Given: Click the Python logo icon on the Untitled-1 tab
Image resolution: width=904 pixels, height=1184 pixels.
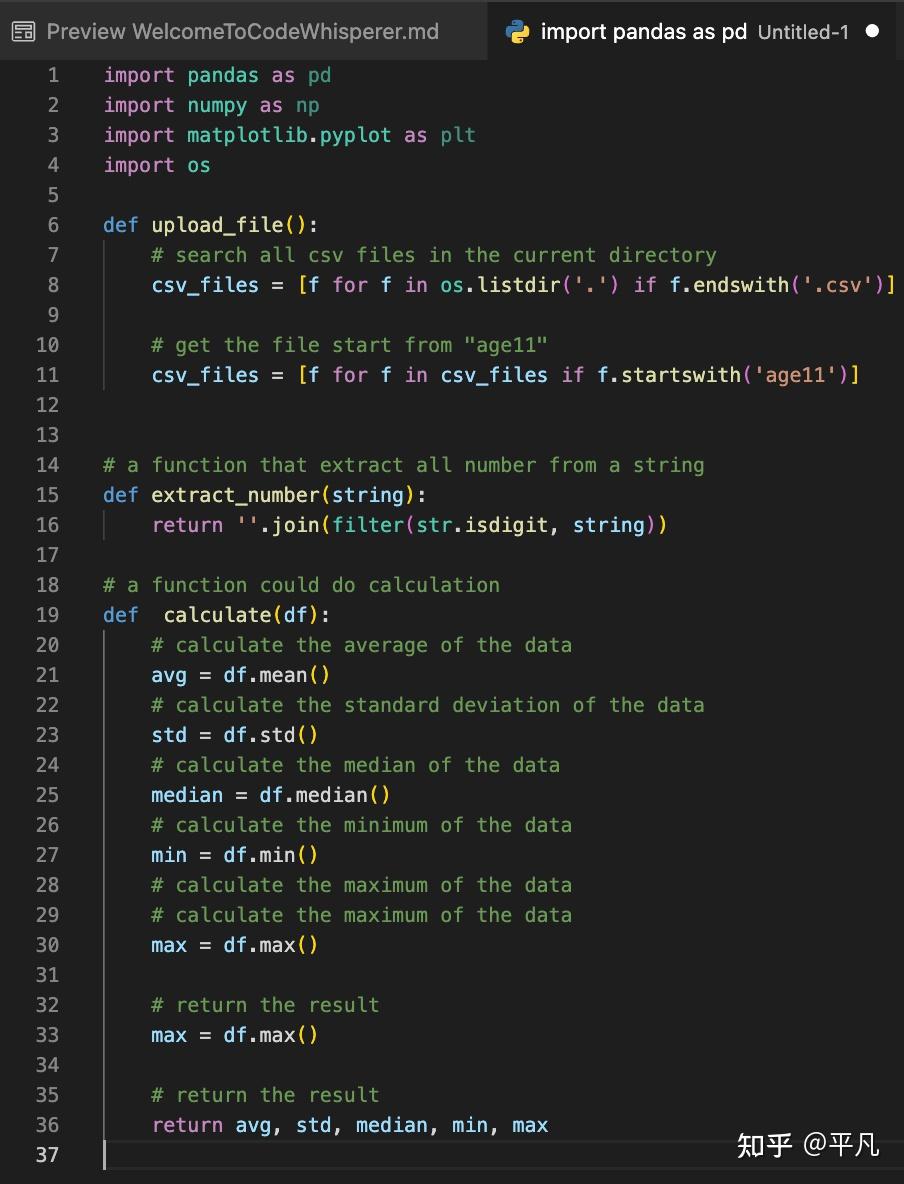Looking at the screenshot, I should click(520, 31).
